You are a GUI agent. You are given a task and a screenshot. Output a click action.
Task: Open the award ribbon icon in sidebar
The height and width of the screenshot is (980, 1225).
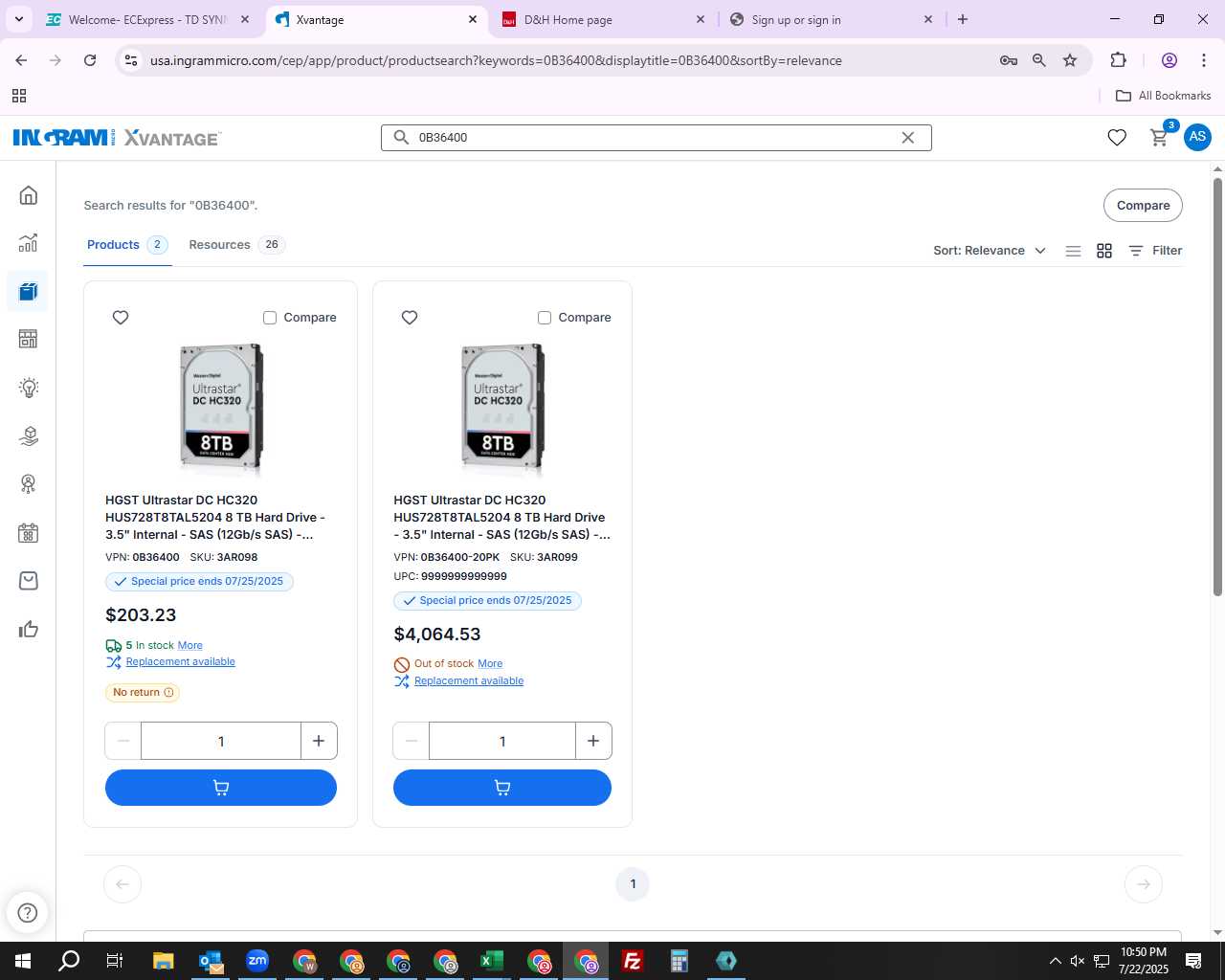(29, 484)
